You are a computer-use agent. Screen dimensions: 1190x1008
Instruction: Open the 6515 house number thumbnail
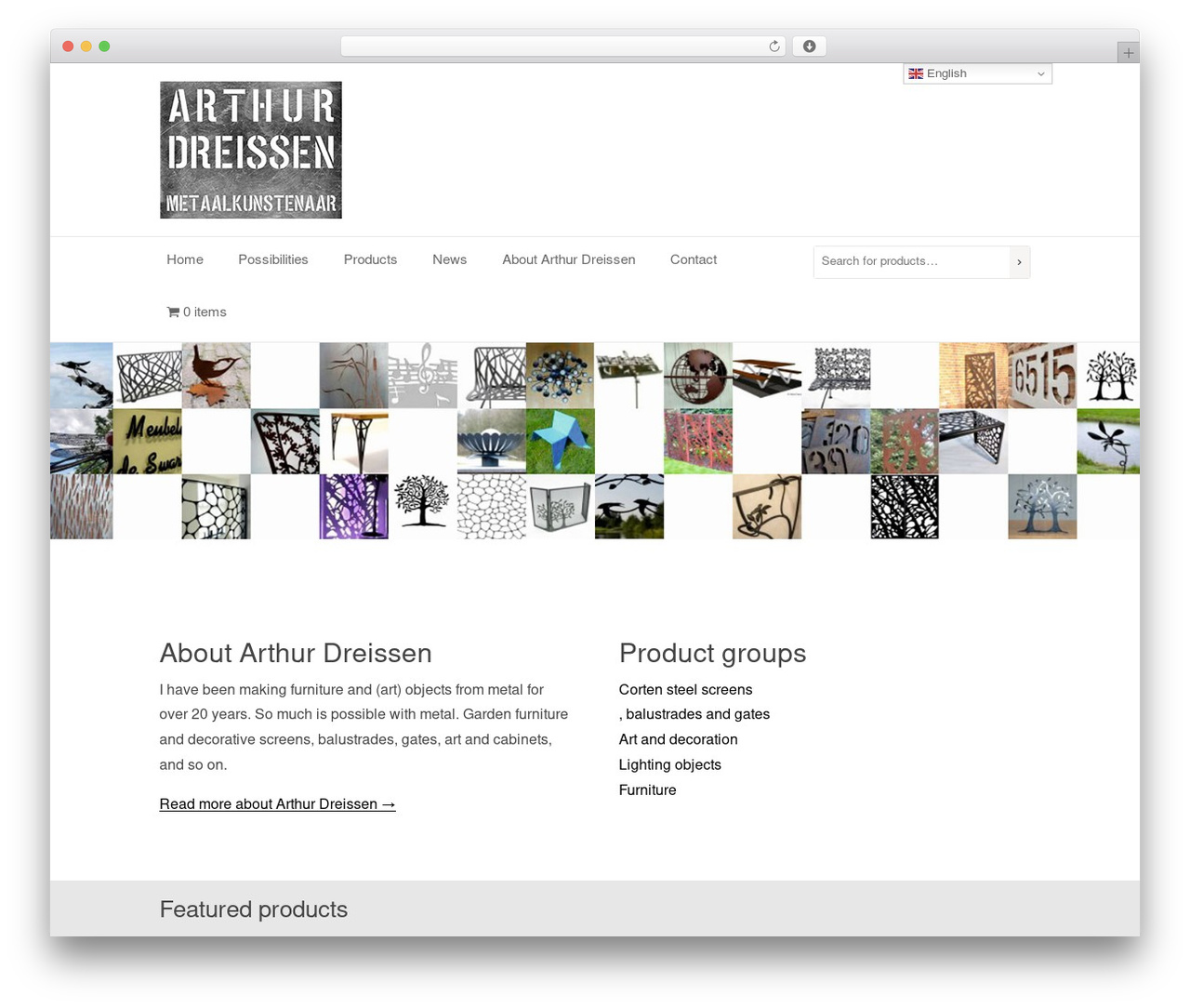[x=1042, y=376]
